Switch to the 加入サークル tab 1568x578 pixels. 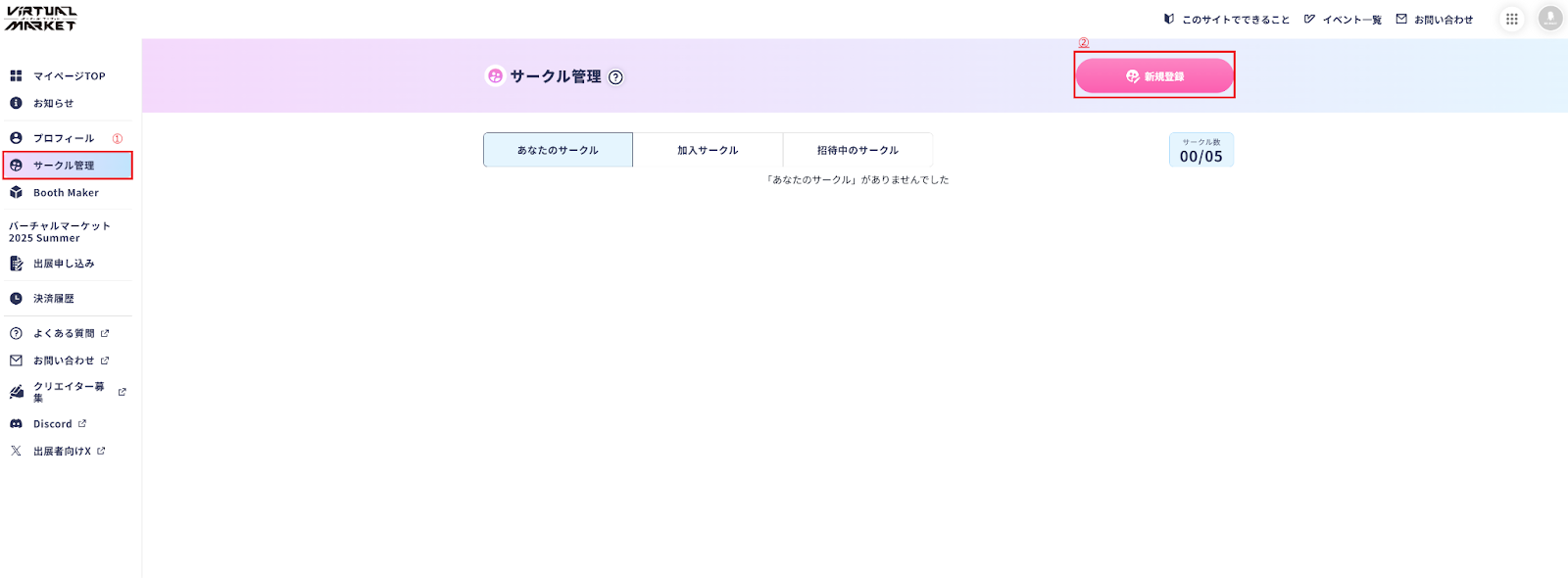708,150
